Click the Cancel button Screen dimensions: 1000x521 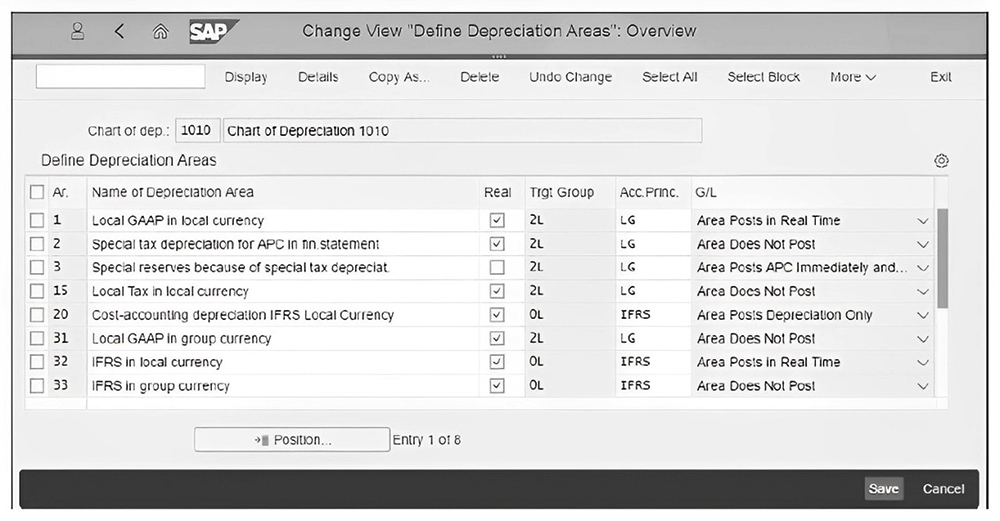tap(943, 489)
